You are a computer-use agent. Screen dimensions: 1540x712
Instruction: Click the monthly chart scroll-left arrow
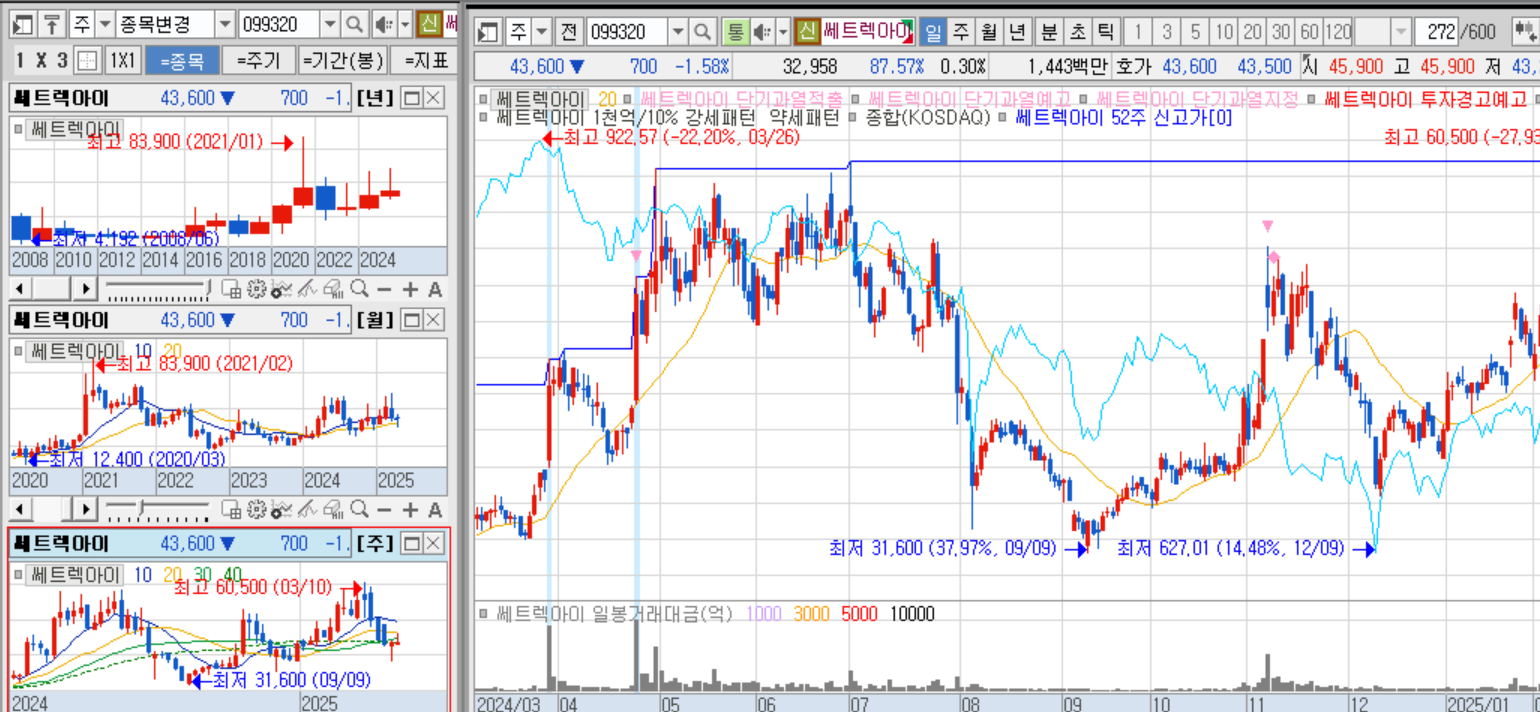click(x=19, y=510)
